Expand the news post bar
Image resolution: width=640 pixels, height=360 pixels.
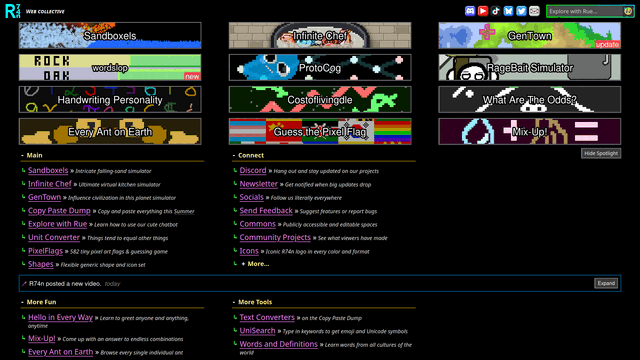click(x=606, y=283)
